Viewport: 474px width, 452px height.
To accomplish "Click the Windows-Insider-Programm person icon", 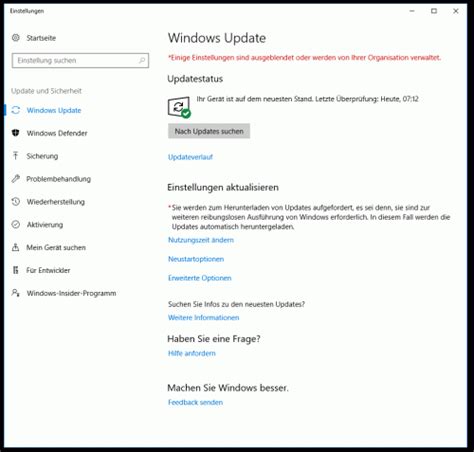I will (16, 293).
